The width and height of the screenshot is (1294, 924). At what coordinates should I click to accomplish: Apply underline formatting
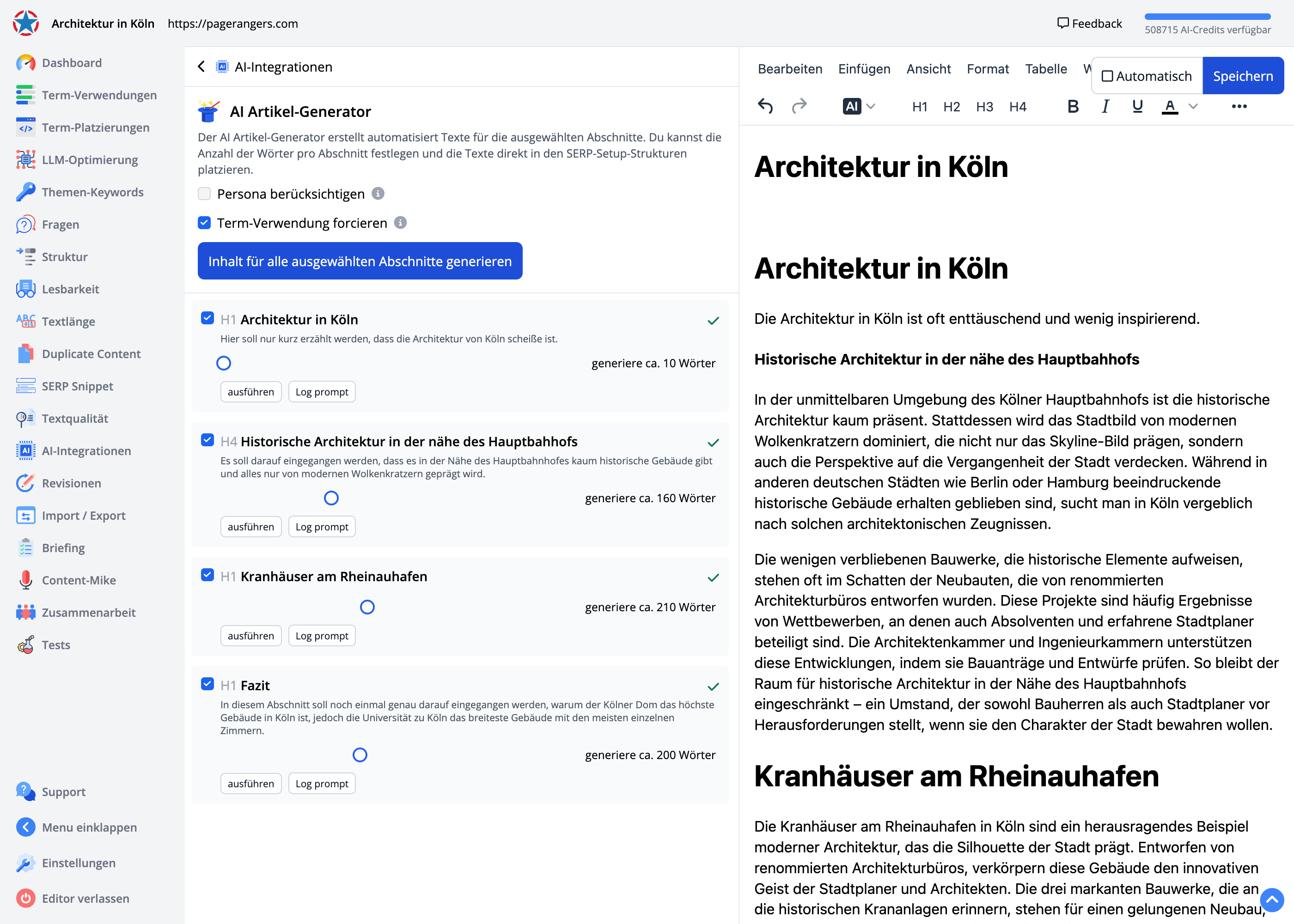click(1137, 106)
